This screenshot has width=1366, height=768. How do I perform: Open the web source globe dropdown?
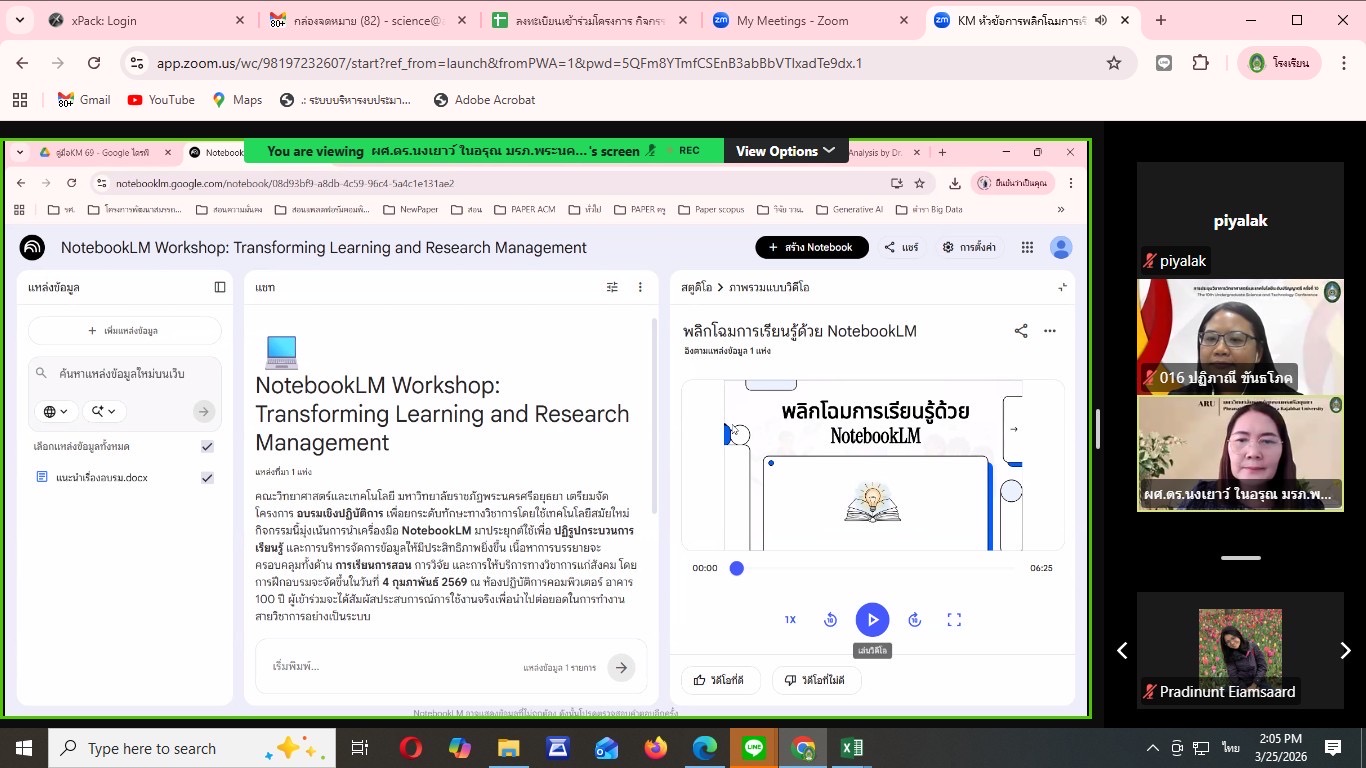(56, 411)
